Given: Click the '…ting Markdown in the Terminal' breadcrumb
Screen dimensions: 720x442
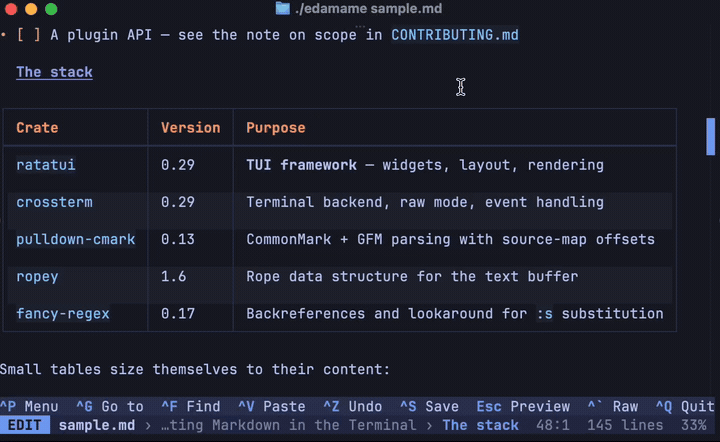Looking at the screenshot, I should (x=288, y=425).
